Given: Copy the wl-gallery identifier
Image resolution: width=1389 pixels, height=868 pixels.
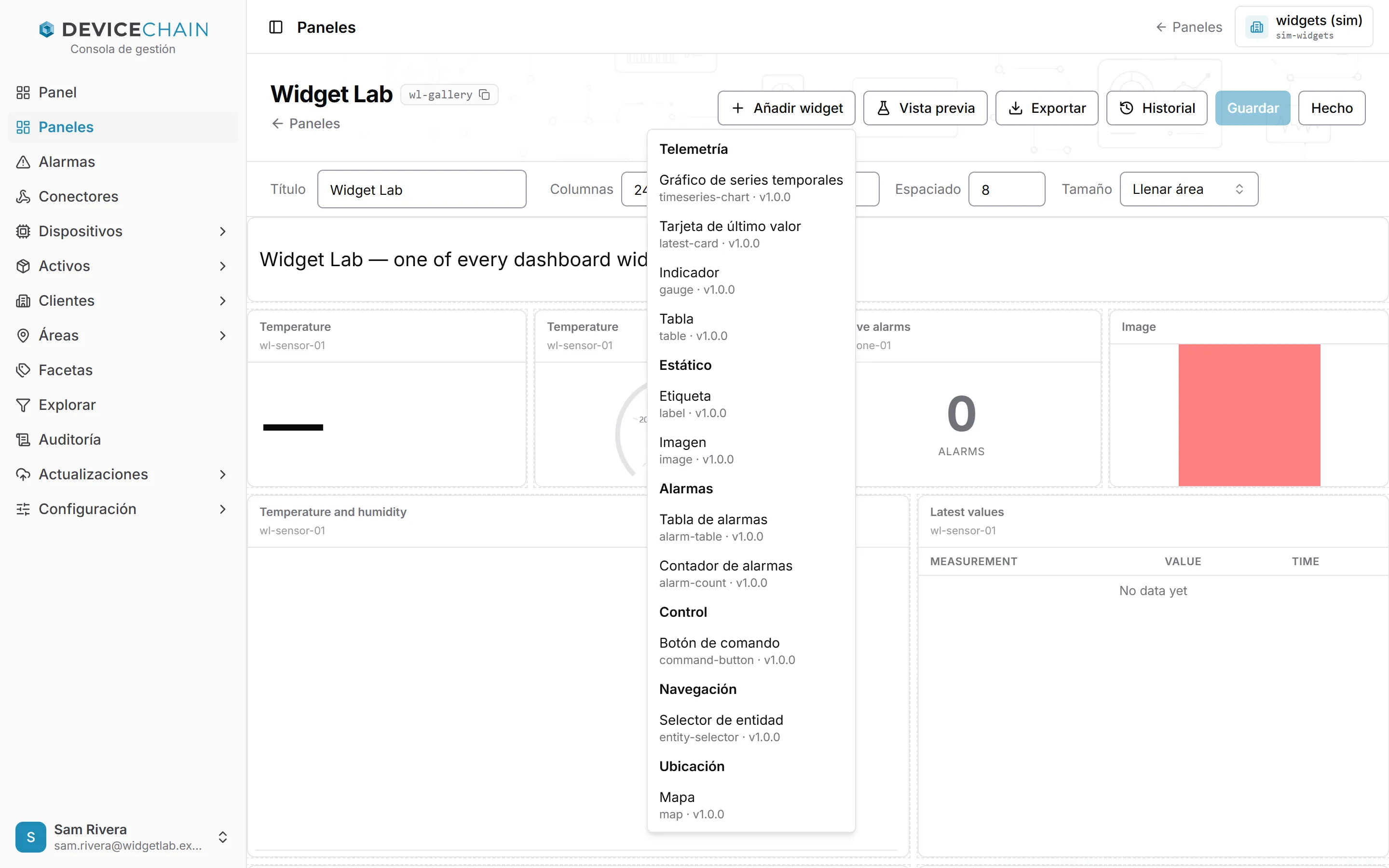Looking at the screenshot, I should click(484, 95).
